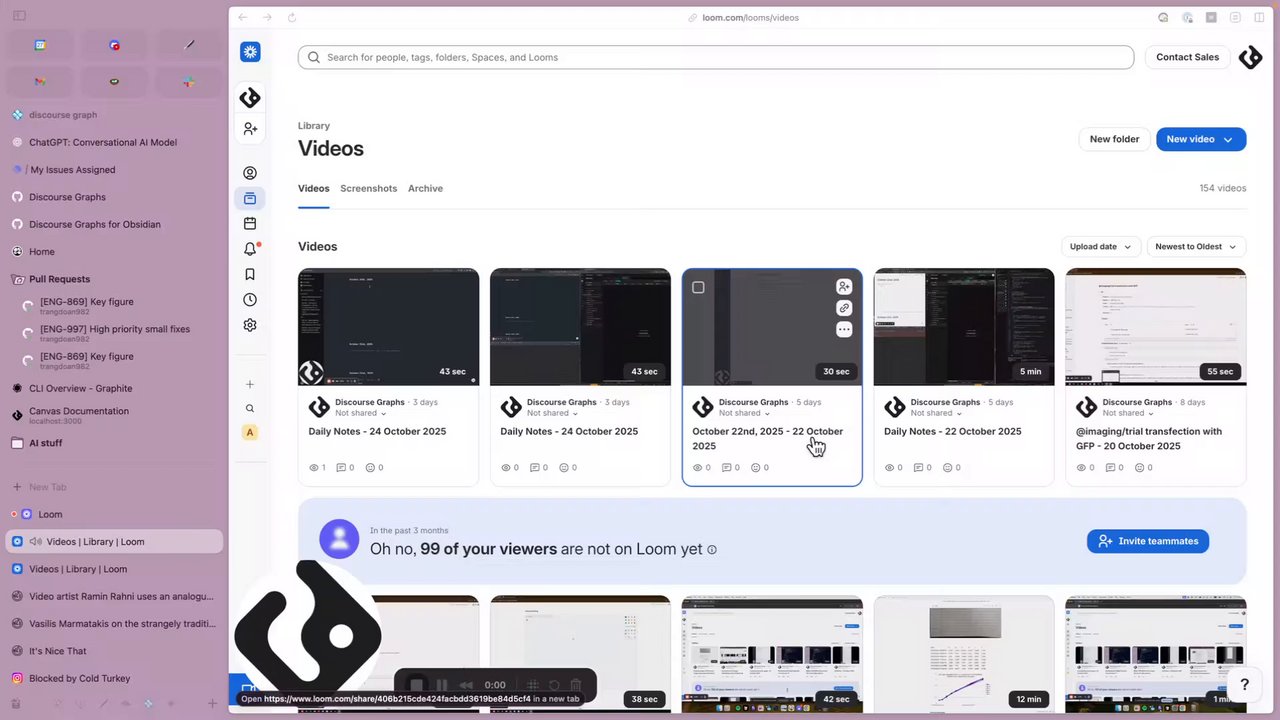Click the plus icon in Loom sidebar
The width and height of the screenshot is (1280, 720).
pyautogui.click(x=250, y=384)
